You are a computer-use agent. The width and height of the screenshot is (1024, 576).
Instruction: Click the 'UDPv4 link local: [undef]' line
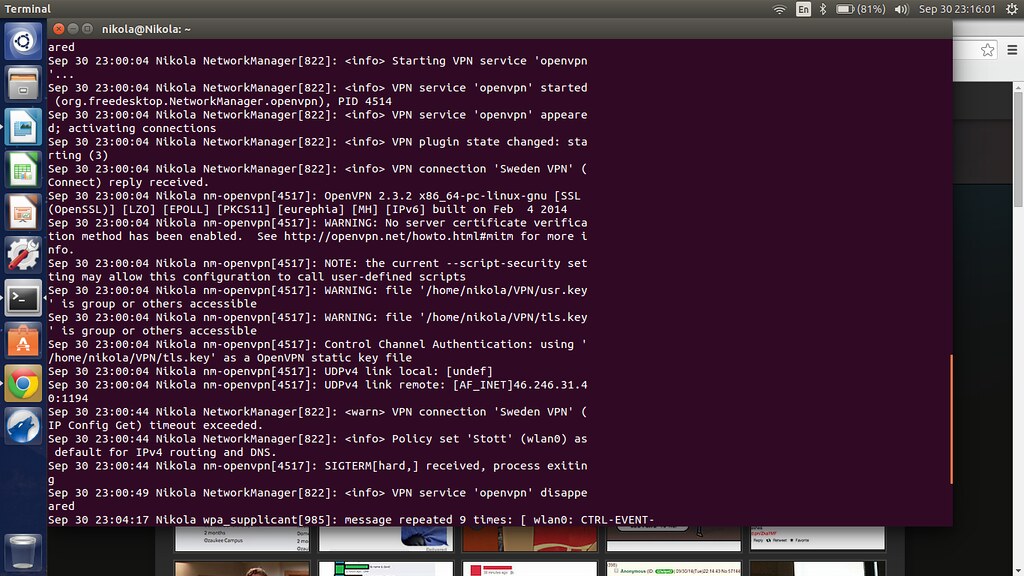(x=270, y=371)
